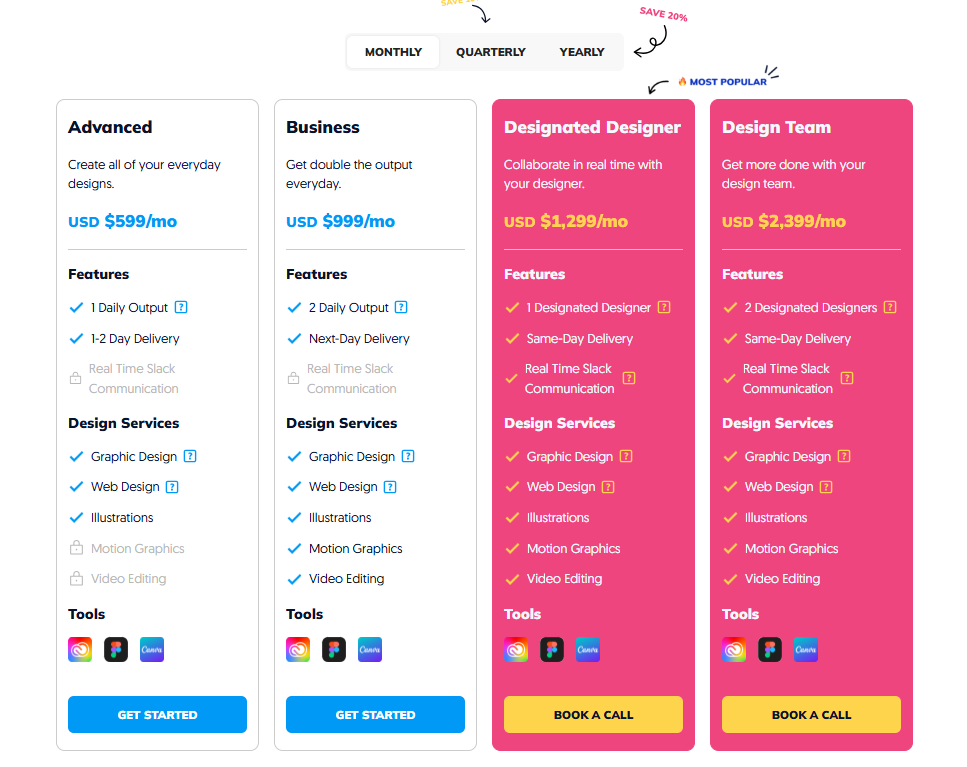Viewport: 967px width, 767px height.
Task: Open the Adobe Creative Cloud icon in Advanced plan
Action: (80, 648)
